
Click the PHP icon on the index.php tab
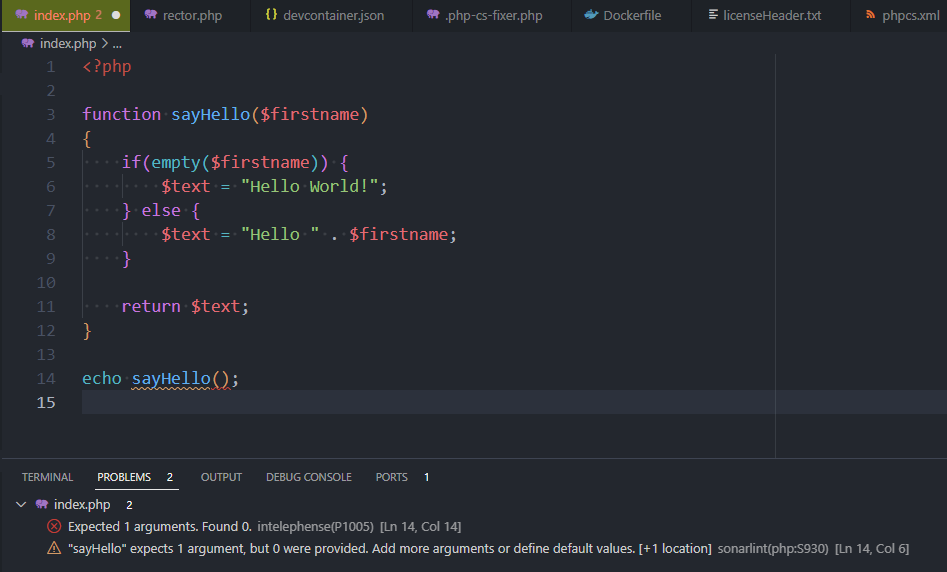(22, 14)
